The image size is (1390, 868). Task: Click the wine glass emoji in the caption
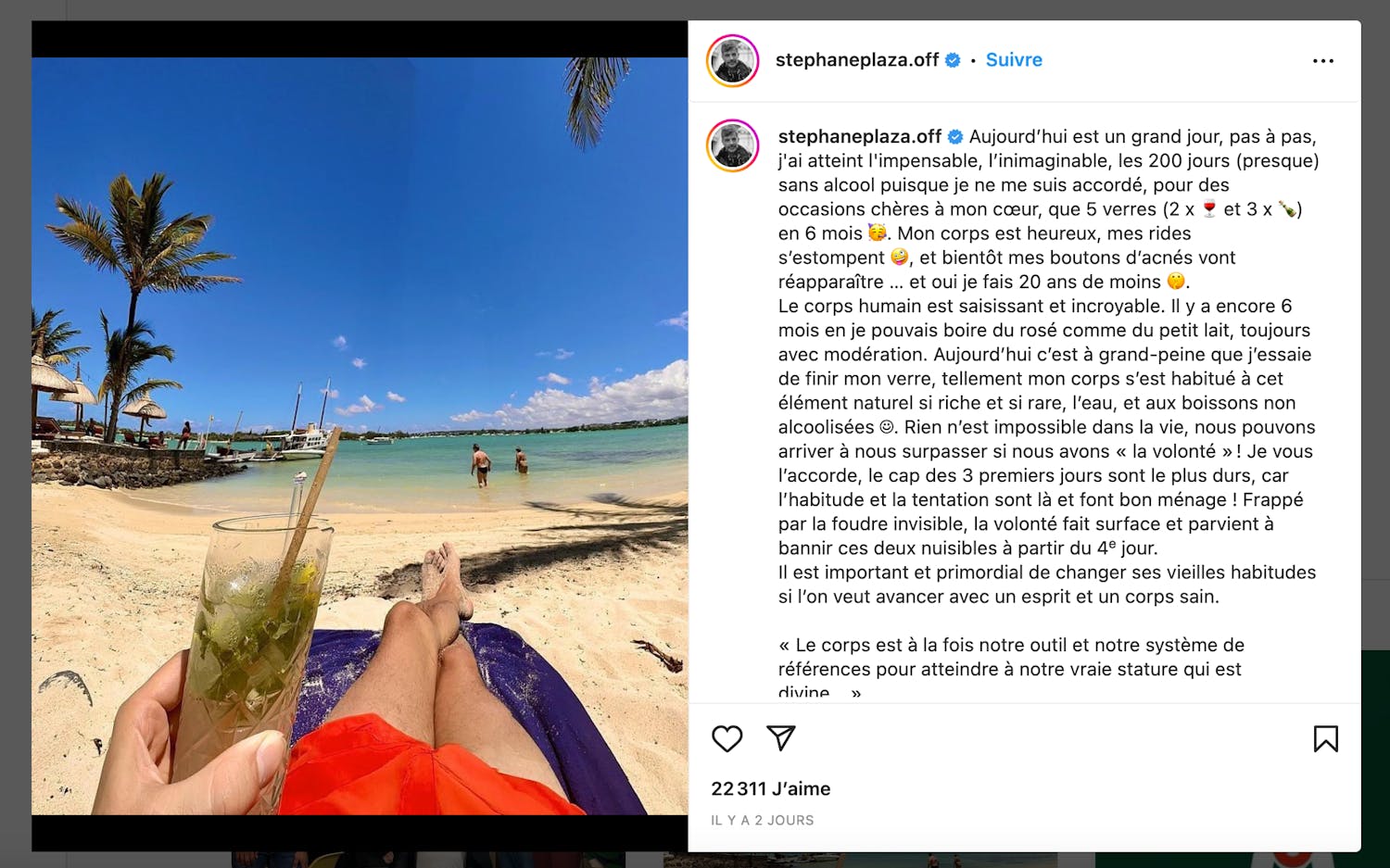(x=1208, y=209)
